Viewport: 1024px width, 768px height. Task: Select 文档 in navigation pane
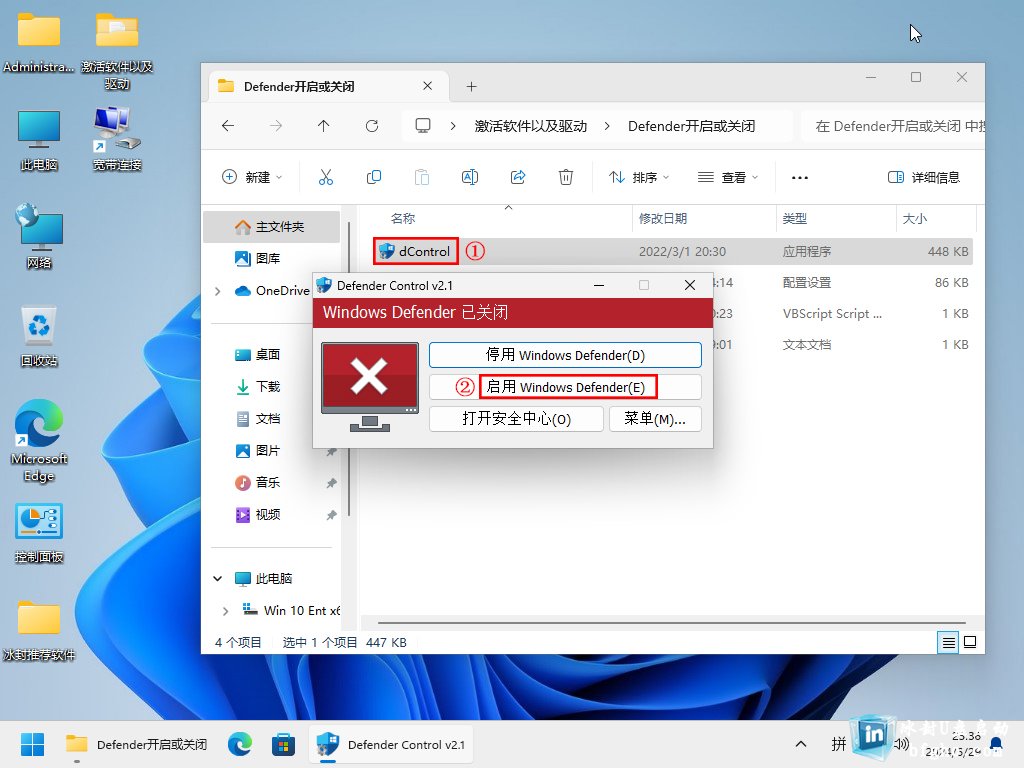pos(259,419)
